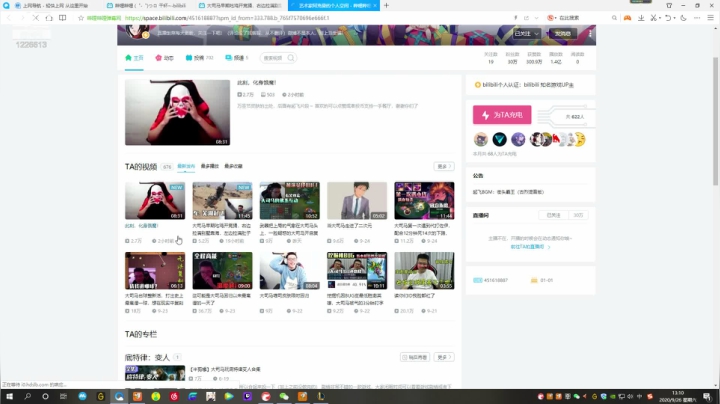Open the 频道 channel tab
The image size is (720, 404).
pyautogui.click(x=236, y=58)
